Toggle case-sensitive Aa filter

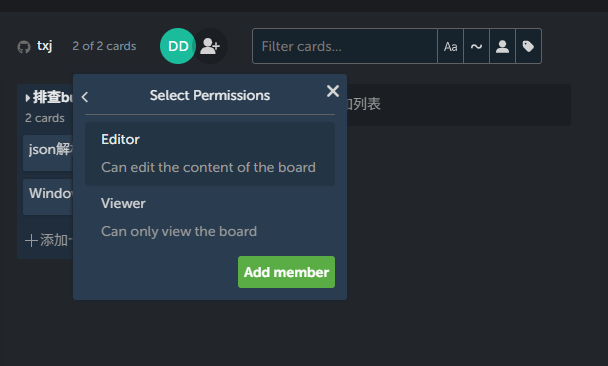point(450,46)
